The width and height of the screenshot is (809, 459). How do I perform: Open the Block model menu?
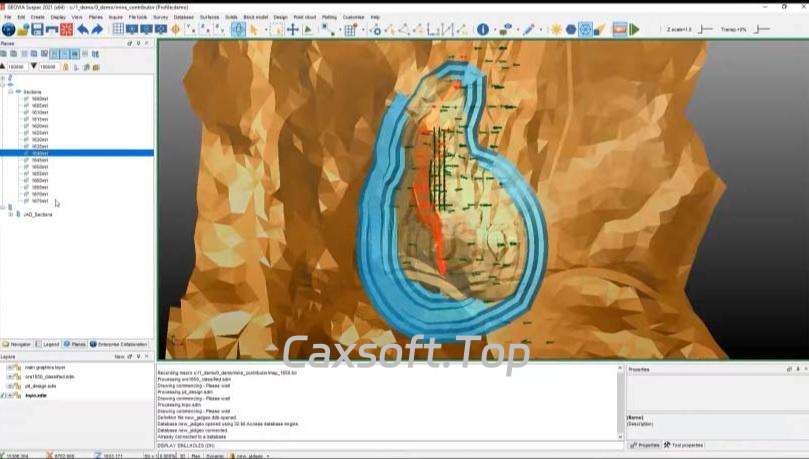(x=255, y=17)
